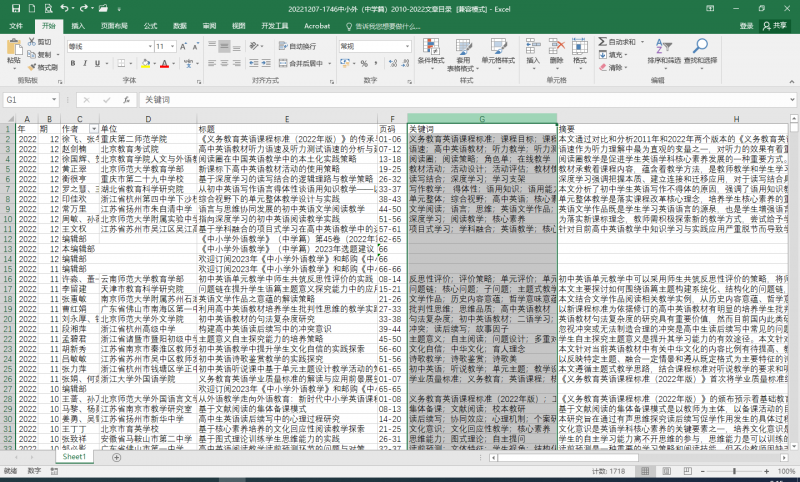Expand the formula bar chevron
The height and width of the screenshot is (482, 800).
(792, 100)
